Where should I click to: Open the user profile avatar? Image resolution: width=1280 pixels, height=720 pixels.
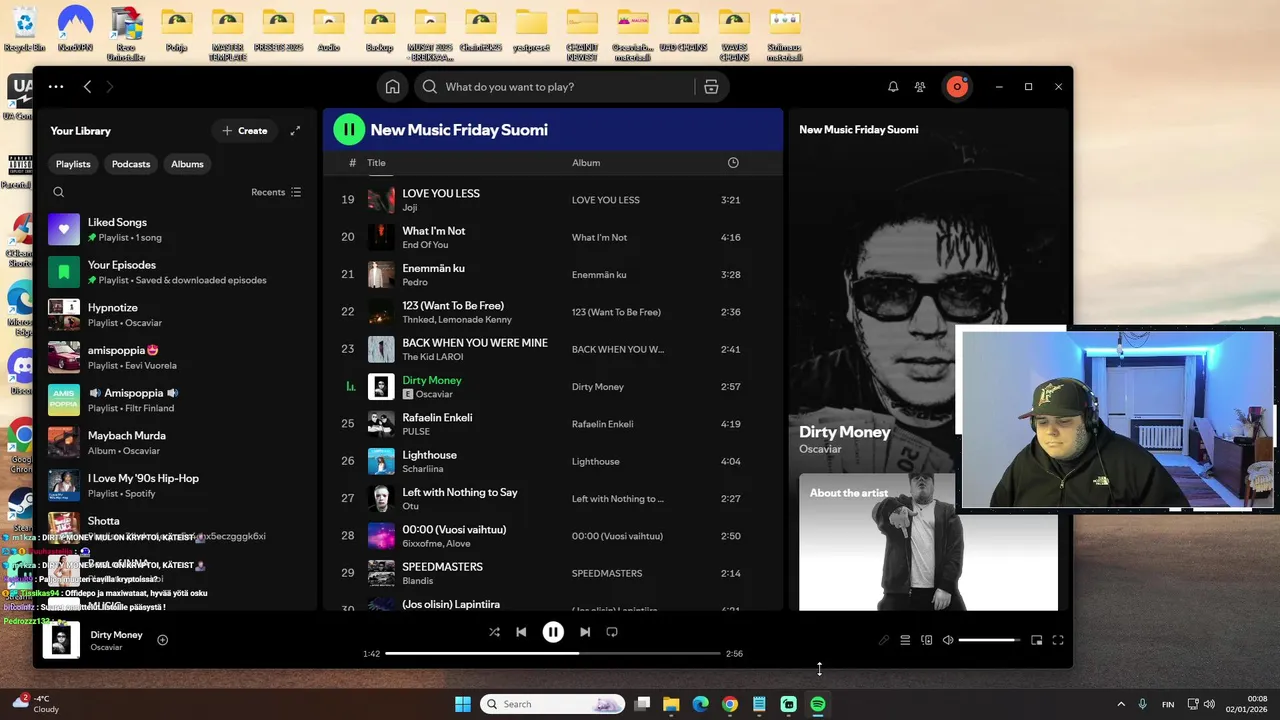pyautogui.click(x=957, y=87)
